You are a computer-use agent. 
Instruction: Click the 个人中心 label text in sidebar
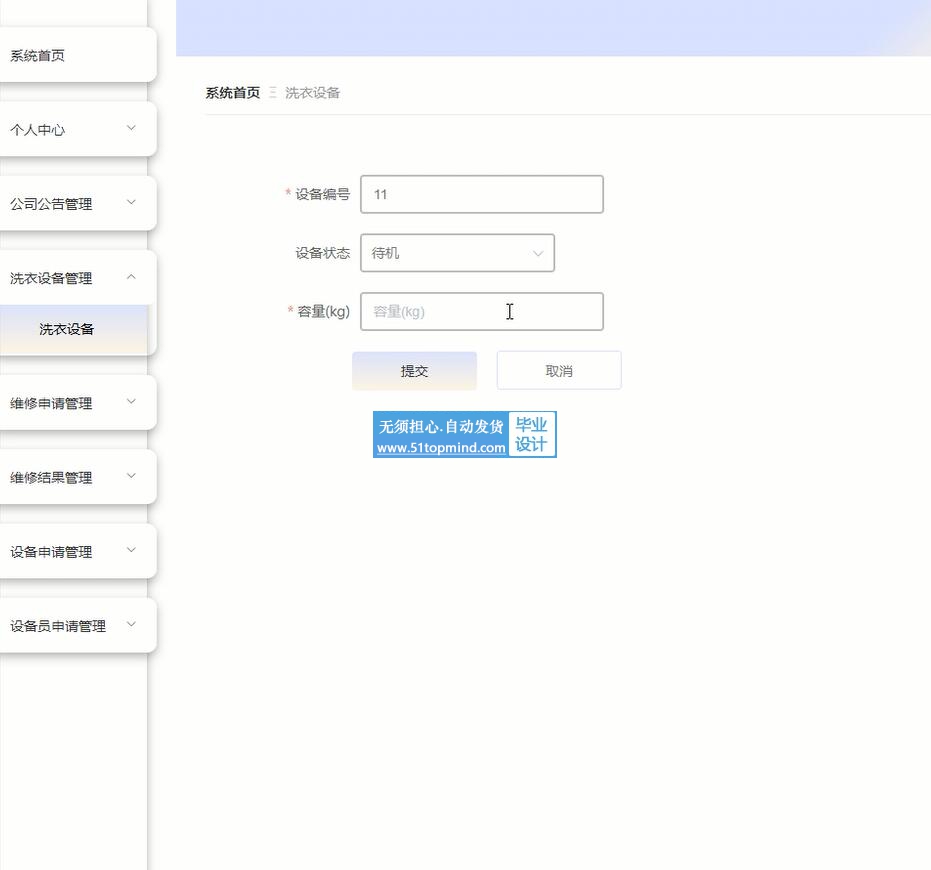point(38,130)
